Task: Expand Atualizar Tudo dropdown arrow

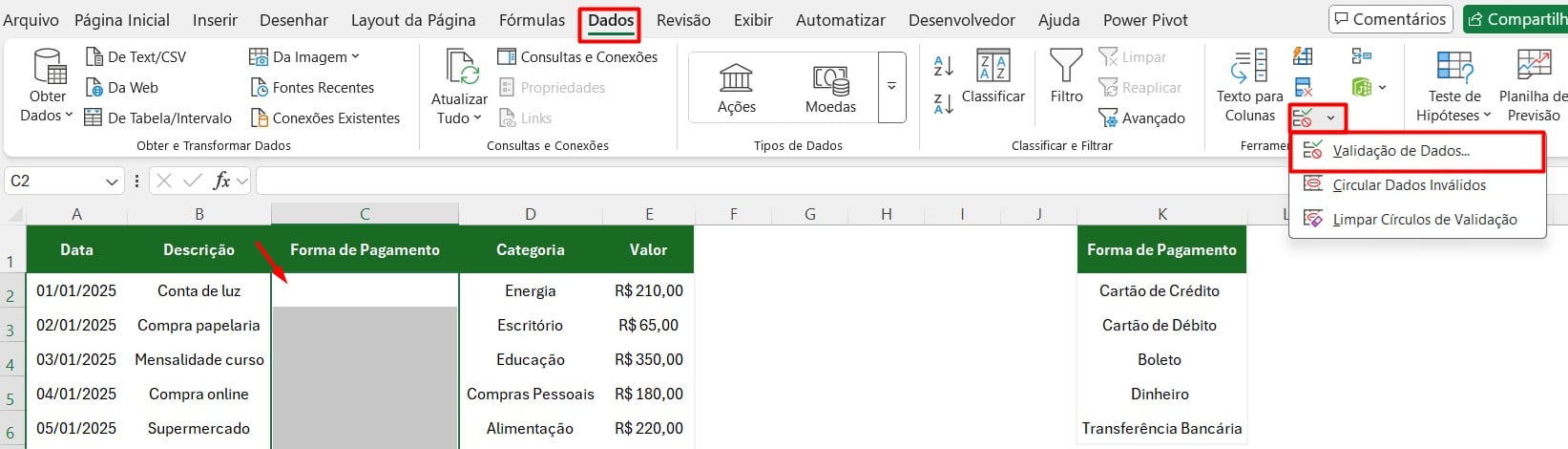Action: pyautogui.click(x=477, y=118)
